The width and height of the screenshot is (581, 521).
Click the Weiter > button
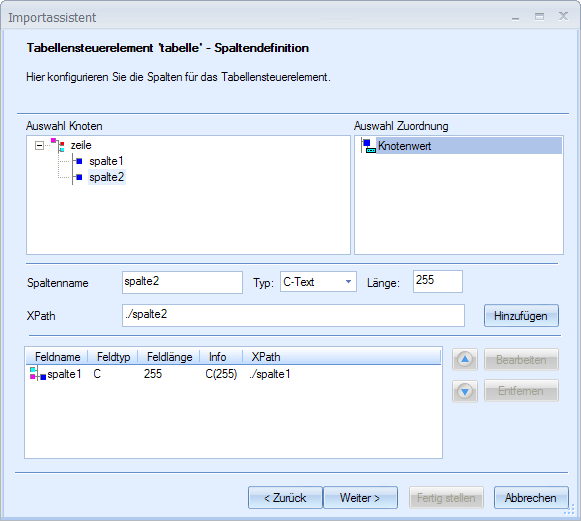tap(360, 498)
